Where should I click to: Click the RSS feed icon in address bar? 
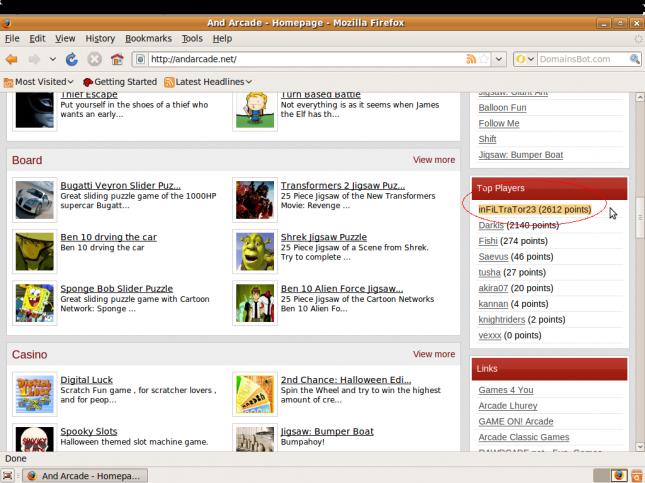471,59
